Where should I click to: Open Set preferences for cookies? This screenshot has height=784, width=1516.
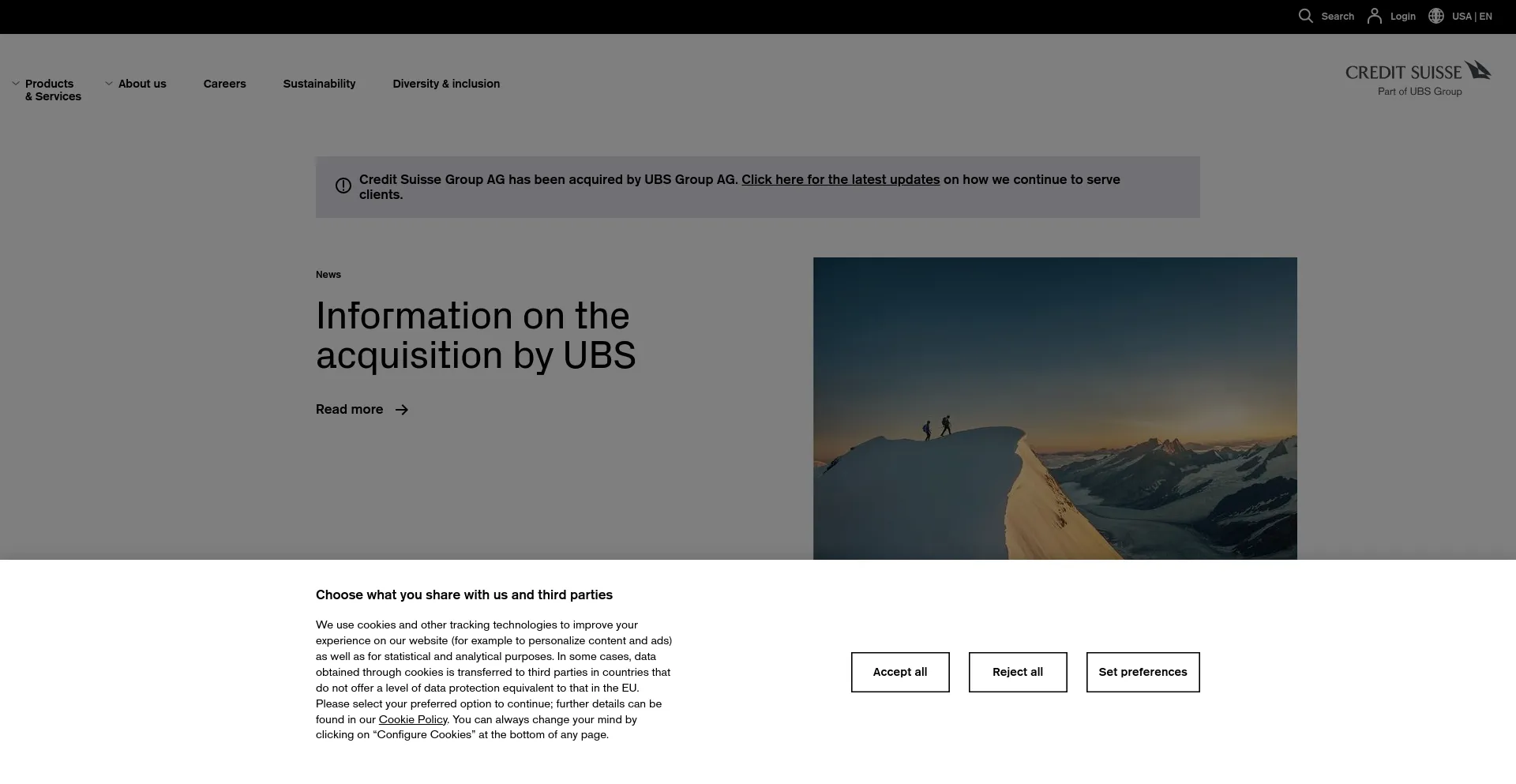[1143, 673]
